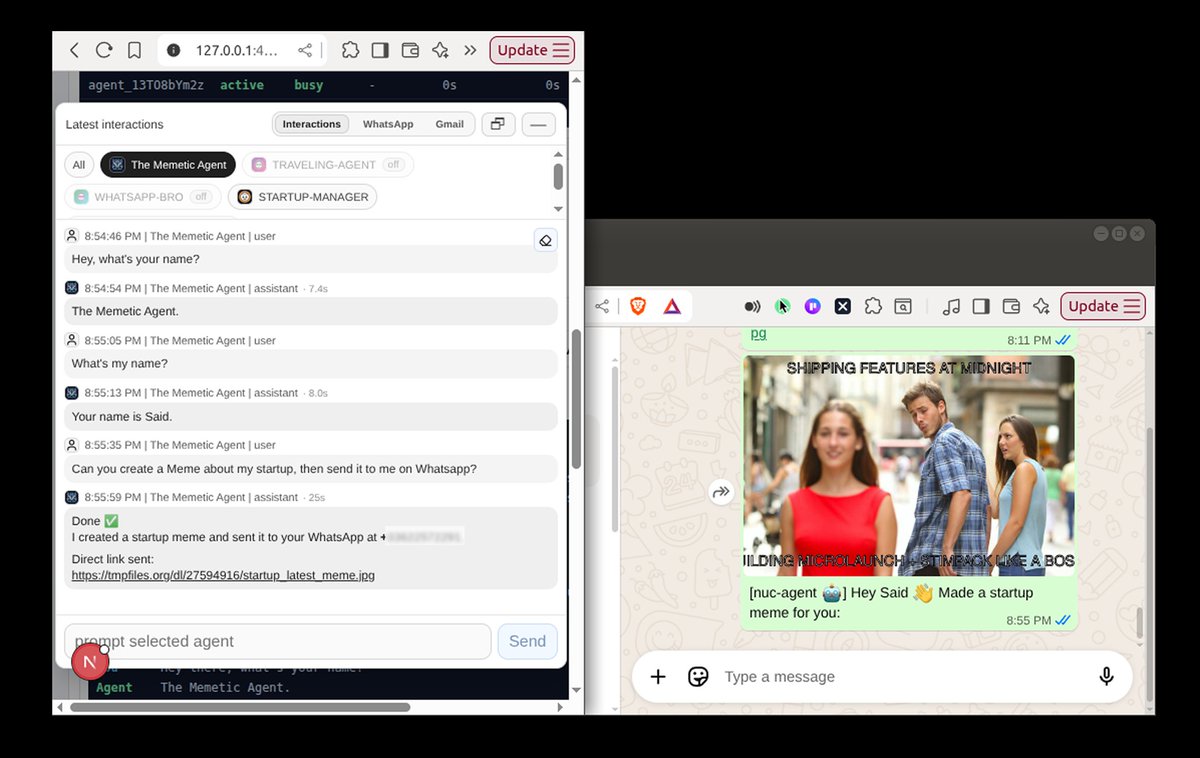Switch to the Gmail tab

(x=449, y=124)
